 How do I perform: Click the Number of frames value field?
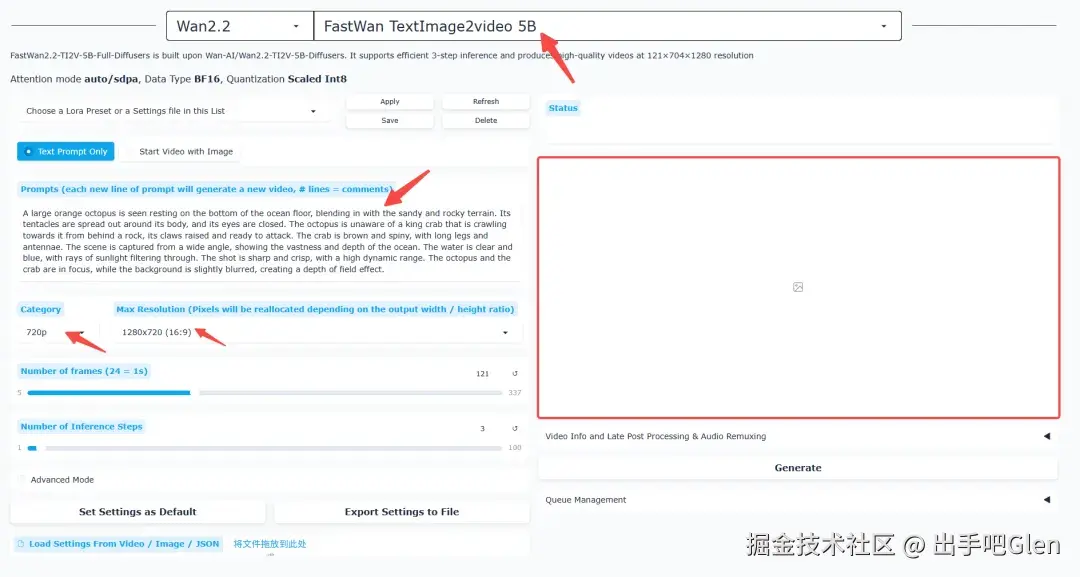(x=482, y=374)
